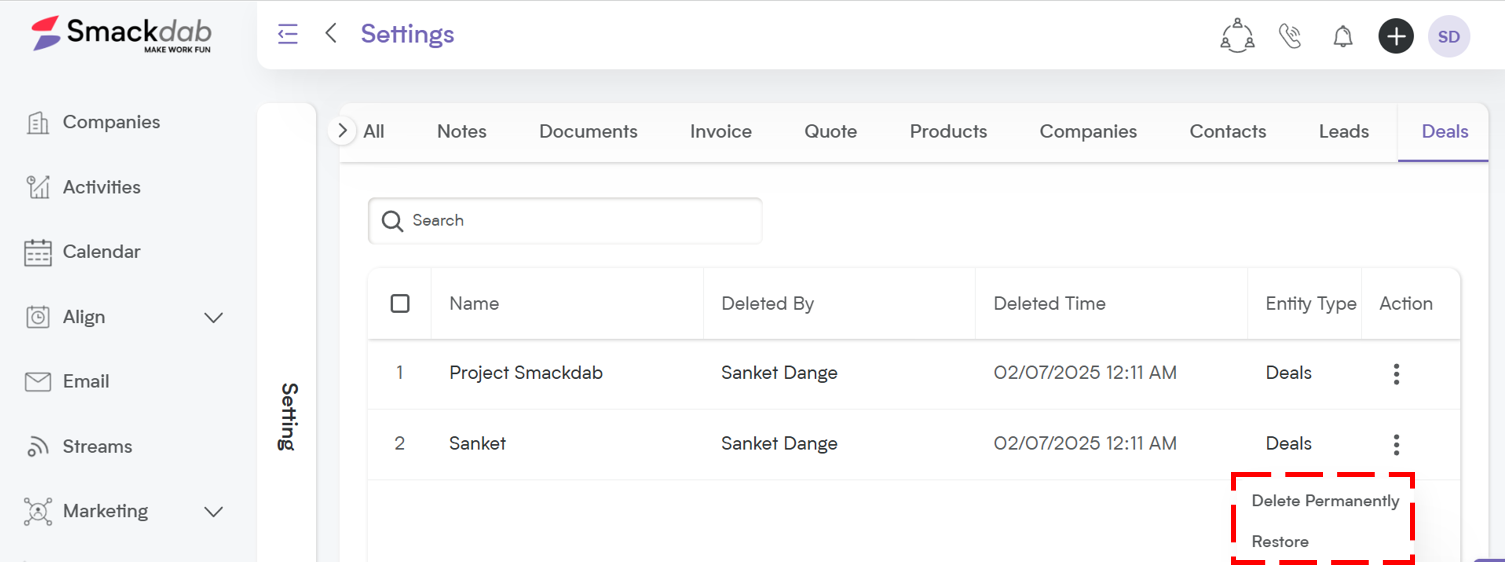Switch to the Contacts tab
This screenshot has height=567, width=1505.
pos(1228,131)
